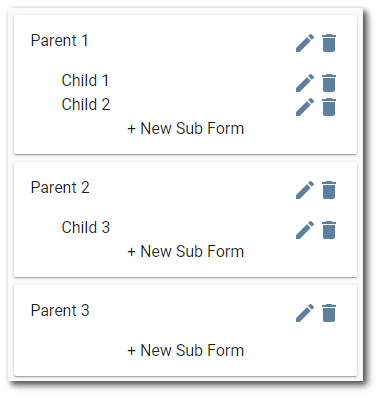Add New Sub Form under Parent 3
The image size is (379, 397).
[186, 350]
